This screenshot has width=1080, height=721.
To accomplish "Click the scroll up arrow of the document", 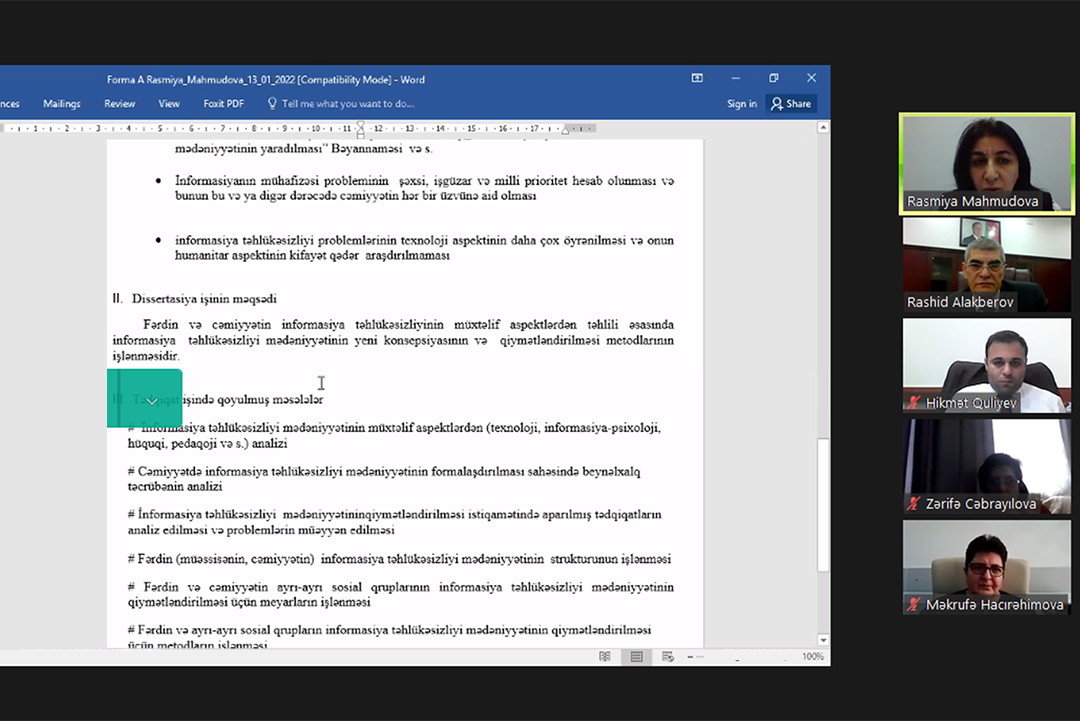I will tap(823, 128).
